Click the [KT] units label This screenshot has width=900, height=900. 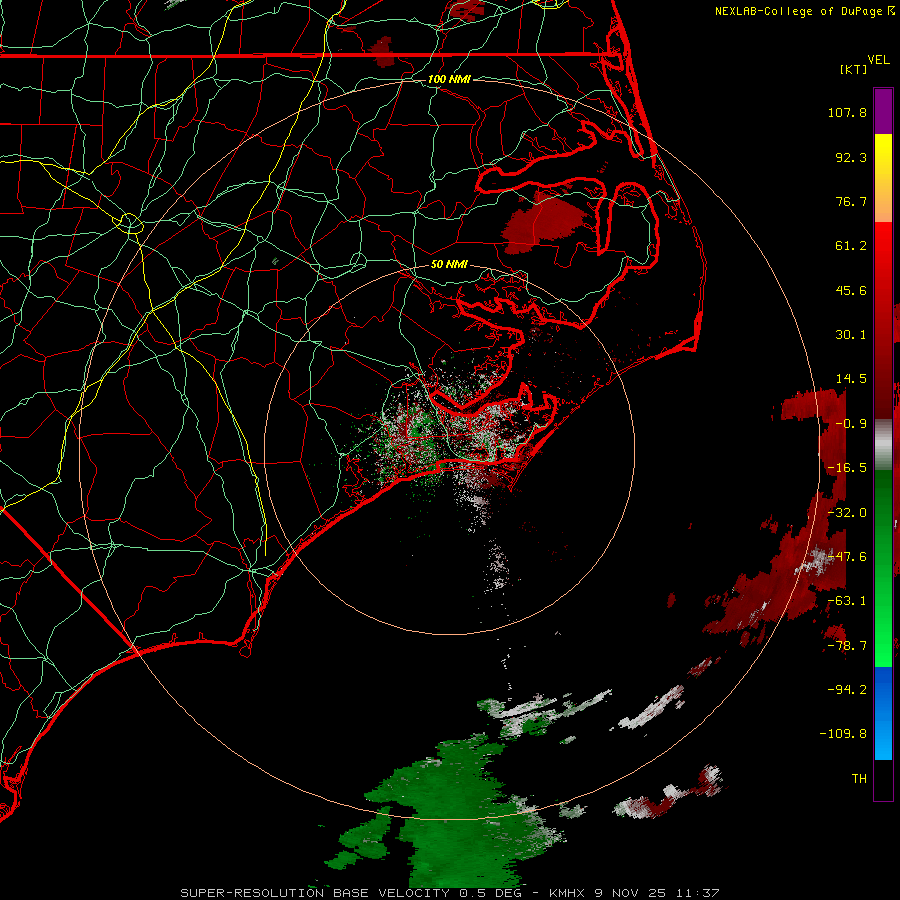pos(854,69)
